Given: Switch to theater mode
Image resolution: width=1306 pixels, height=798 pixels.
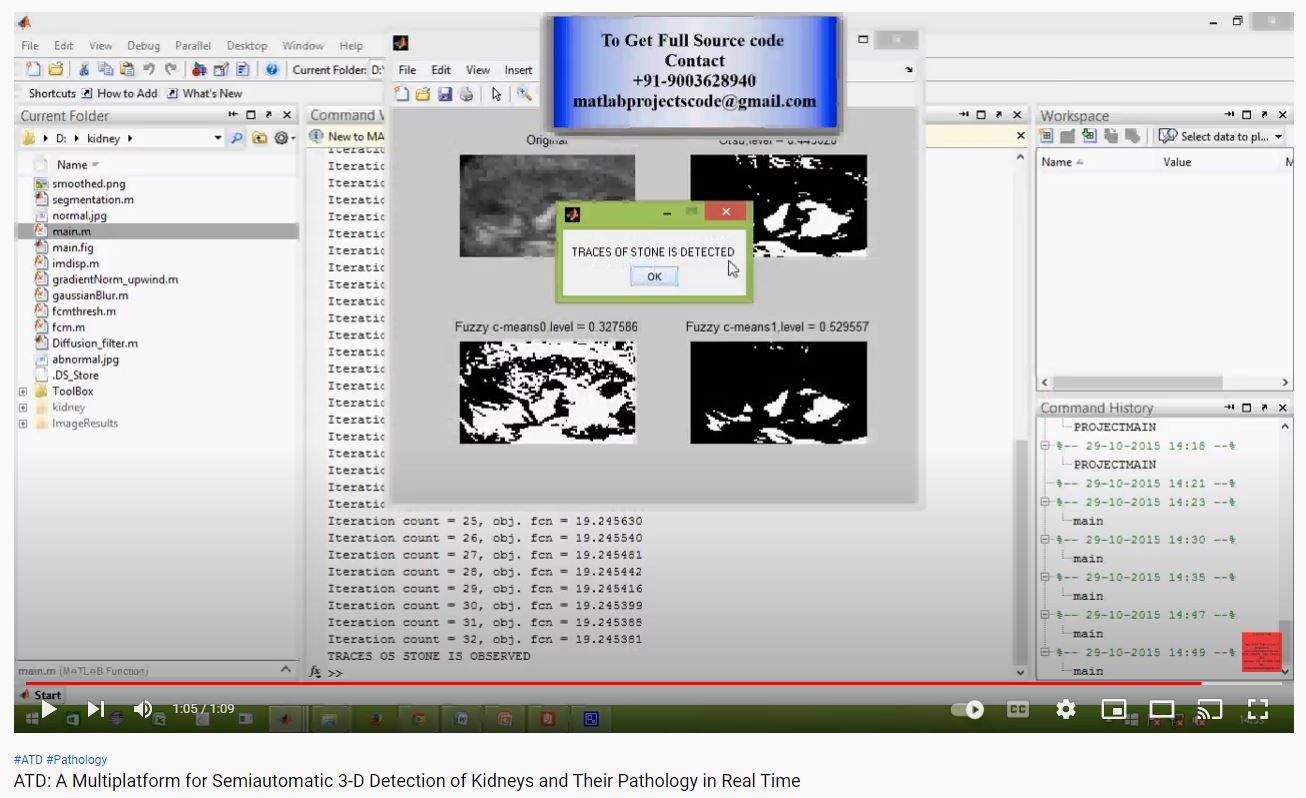Looking at the screenshot, I should click(x=1161, y=709).
